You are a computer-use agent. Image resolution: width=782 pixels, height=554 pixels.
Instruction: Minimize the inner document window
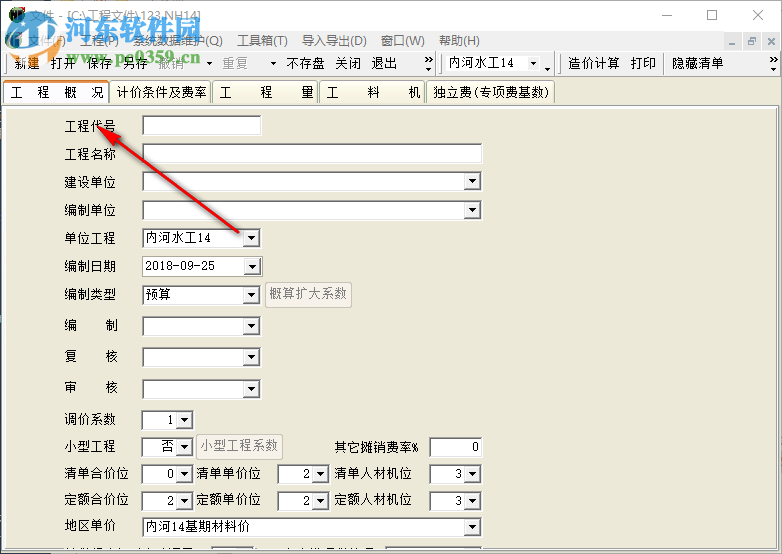732,42
